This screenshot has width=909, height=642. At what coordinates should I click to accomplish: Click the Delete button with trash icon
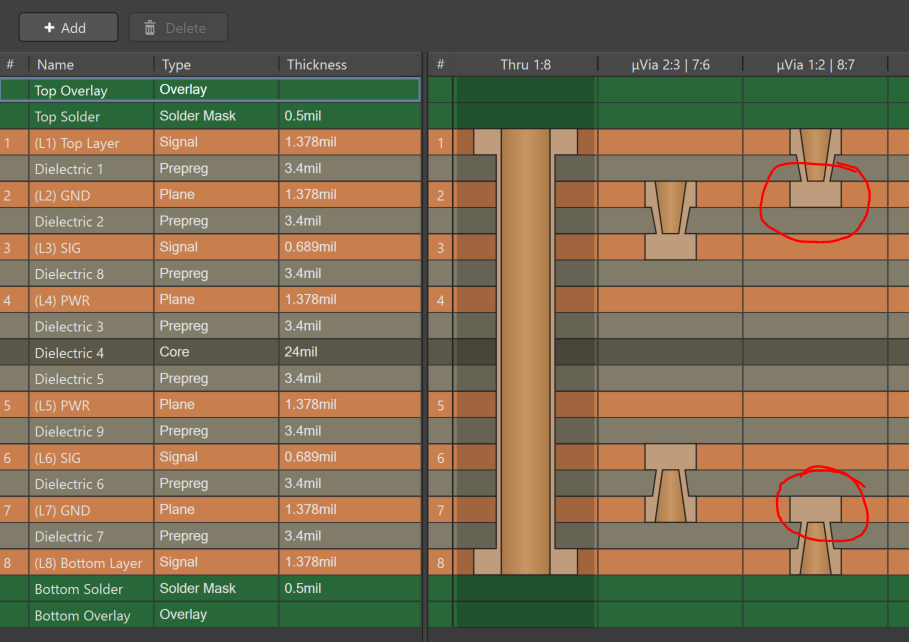coord(178,28)
